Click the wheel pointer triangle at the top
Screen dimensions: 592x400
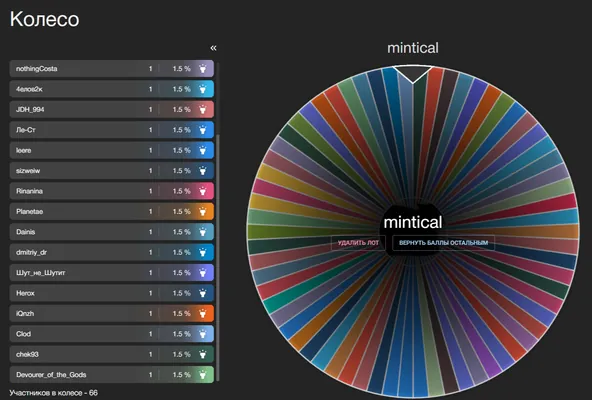(413, 74)
